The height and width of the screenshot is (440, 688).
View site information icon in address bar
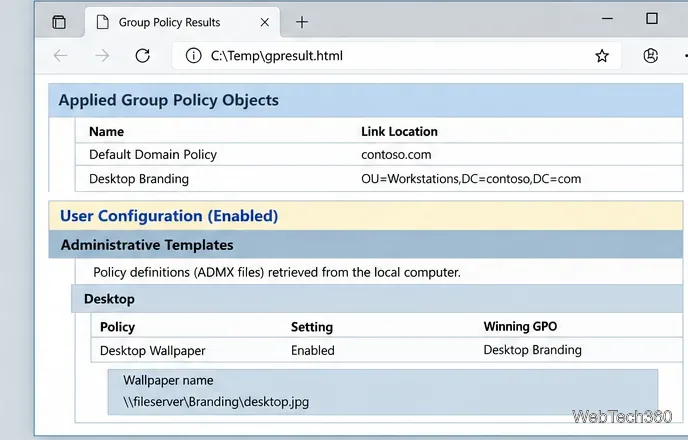click(x=193, y=56)
